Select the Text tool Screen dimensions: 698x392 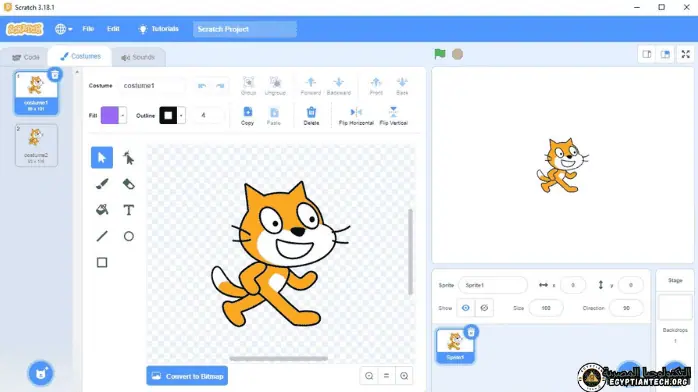click(x=129, y=210)
